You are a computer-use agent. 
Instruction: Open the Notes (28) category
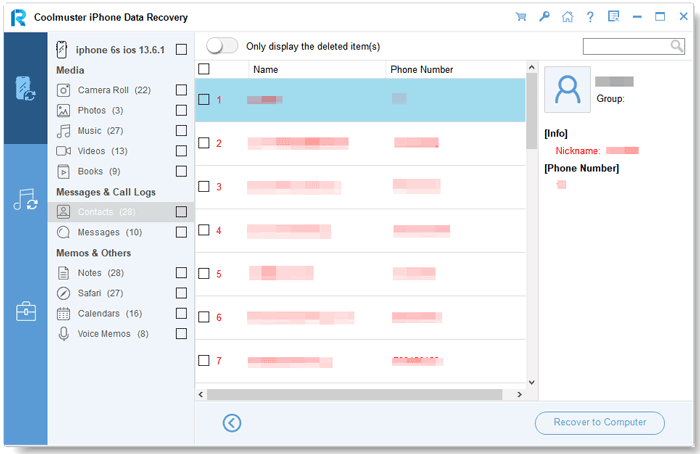point(100,273)
